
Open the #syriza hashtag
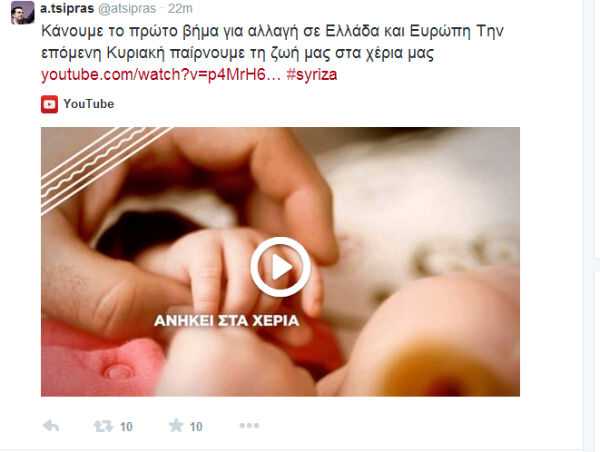311,75
